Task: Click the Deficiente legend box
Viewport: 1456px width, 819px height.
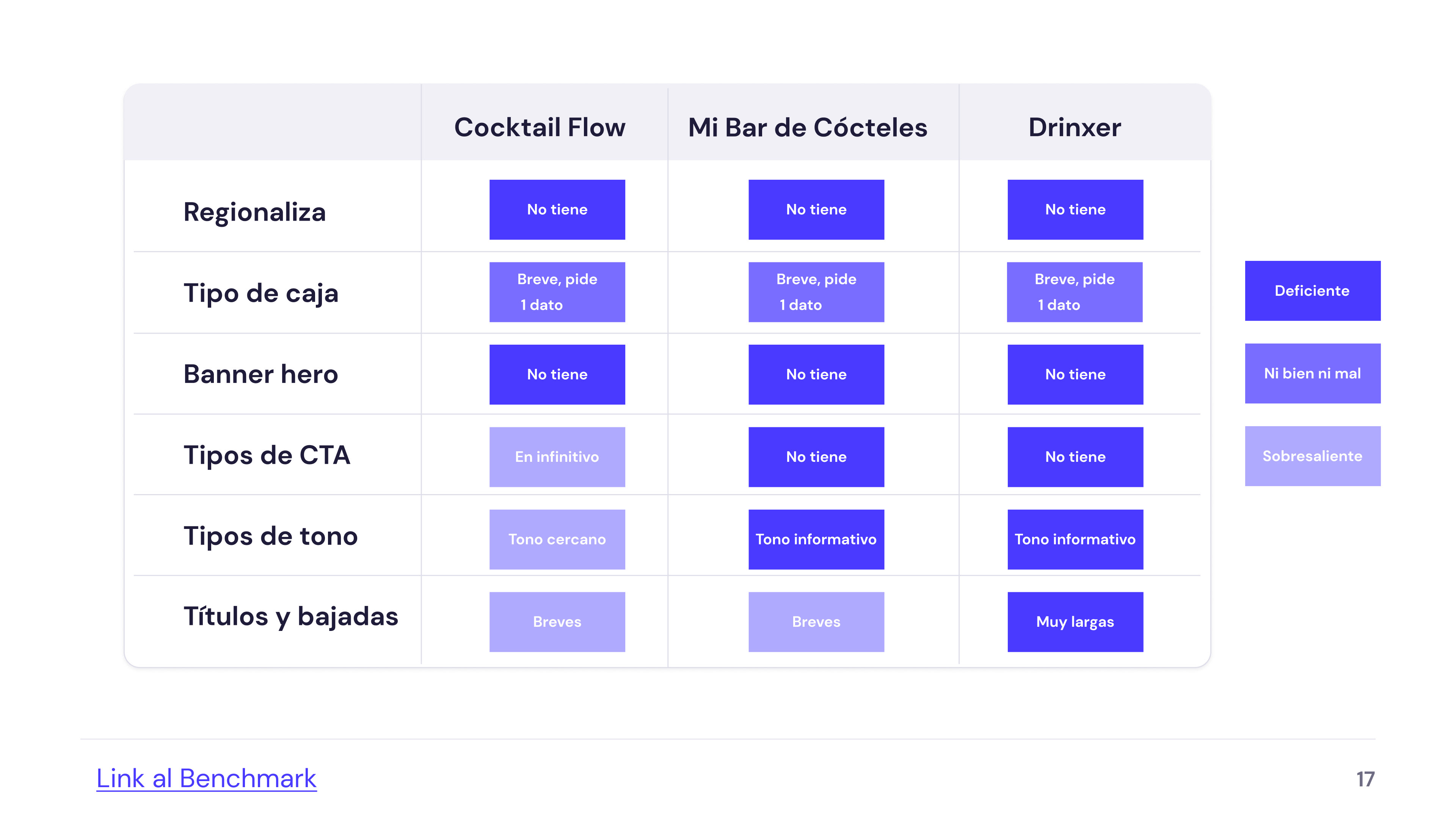Action: pyautogui.click(x=1312, y=290)
